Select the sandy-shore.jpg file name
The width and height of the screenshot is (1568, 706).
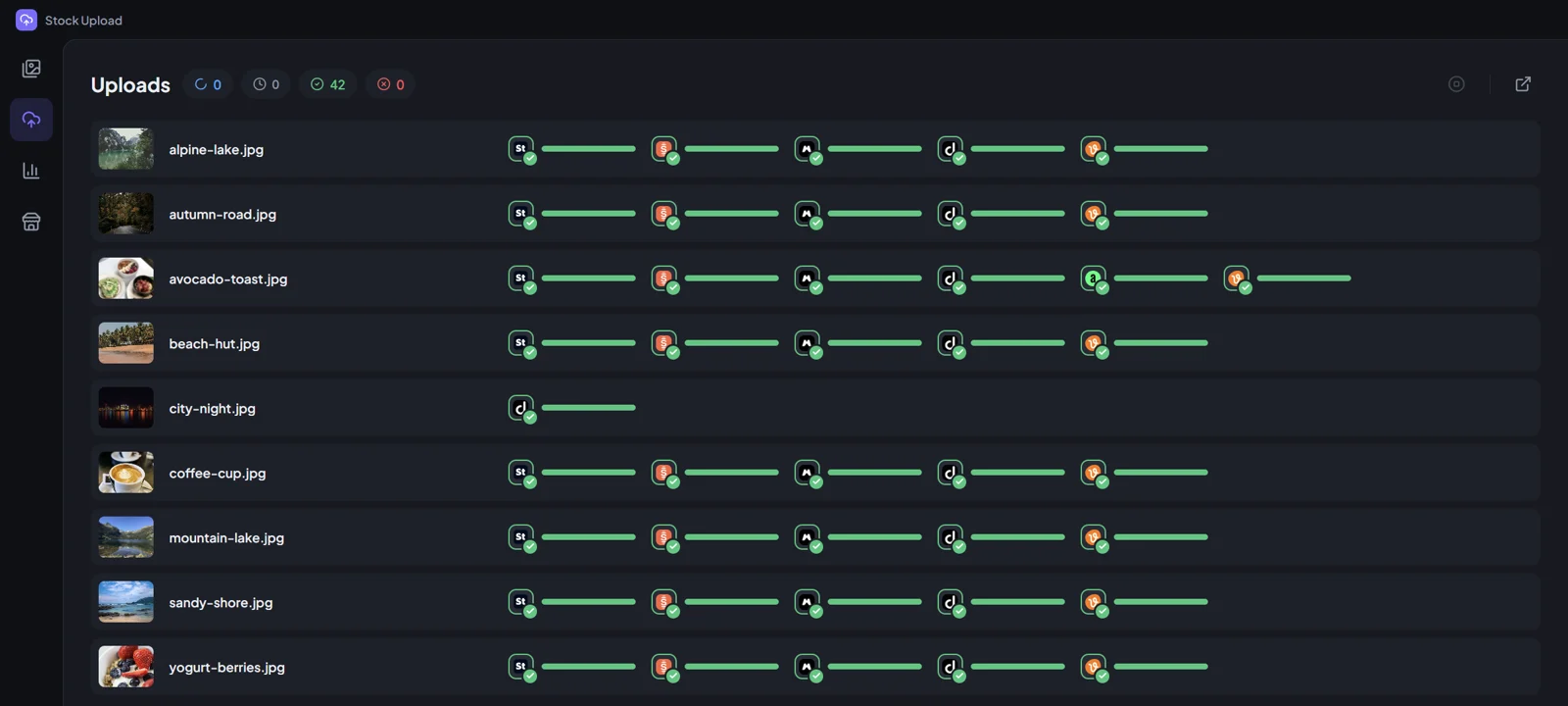click(x=220, y=602)
